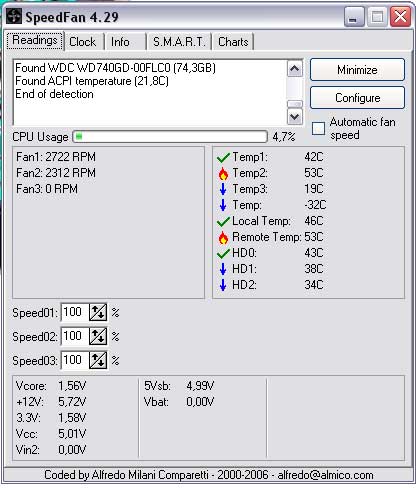The height and width of the screenshot is (488, 416).
Task: Click the Speed01 percentage input field
Action: pos(75,312)
